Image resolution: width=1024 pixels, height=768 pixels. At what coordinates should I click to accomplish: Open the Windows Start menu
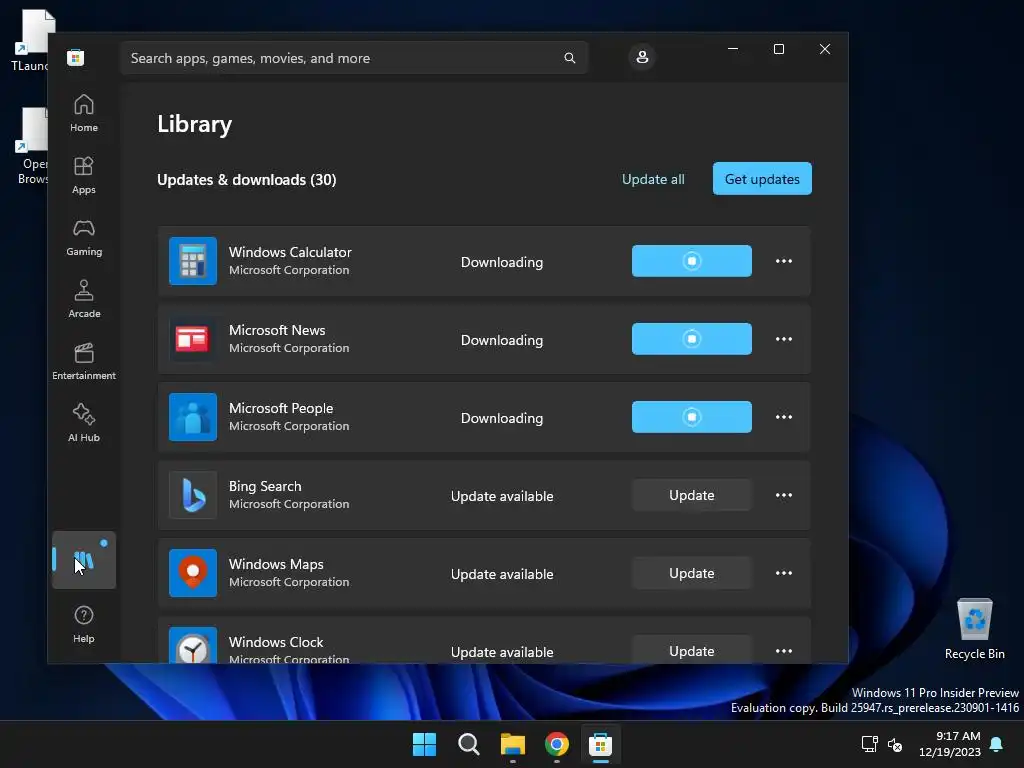[424, 744]
